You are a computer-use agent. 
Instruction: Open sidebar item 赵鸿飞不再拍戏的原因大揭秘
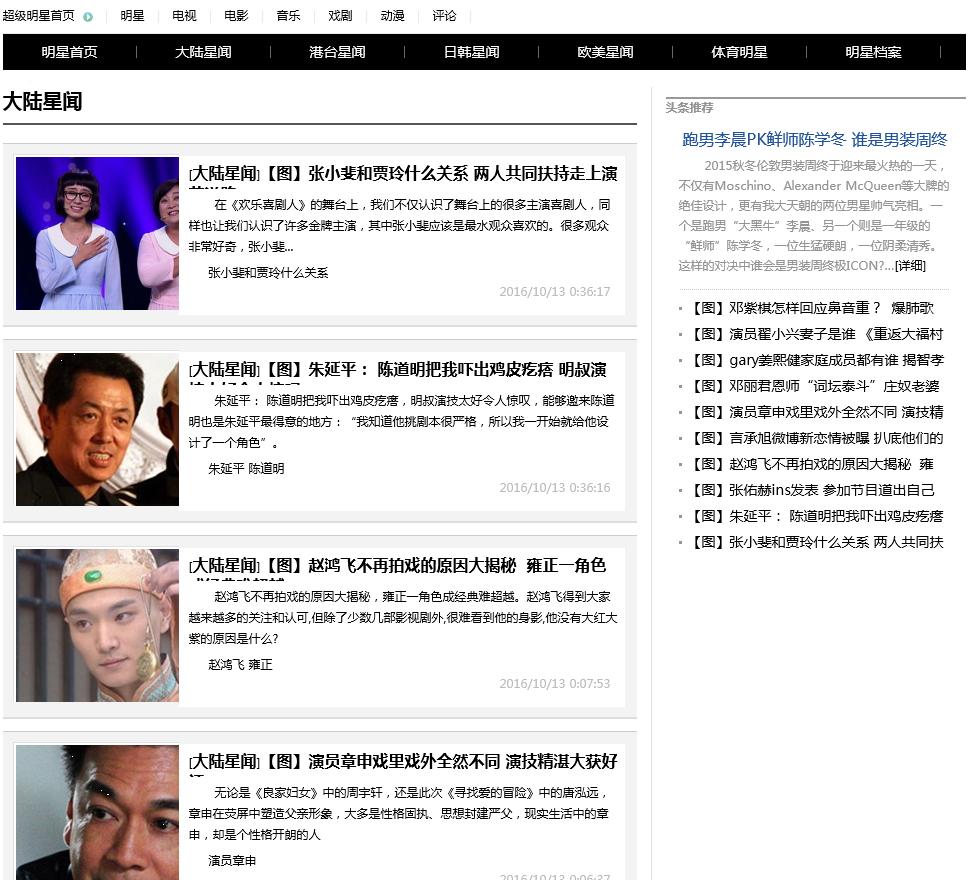[x=812, y=464]
